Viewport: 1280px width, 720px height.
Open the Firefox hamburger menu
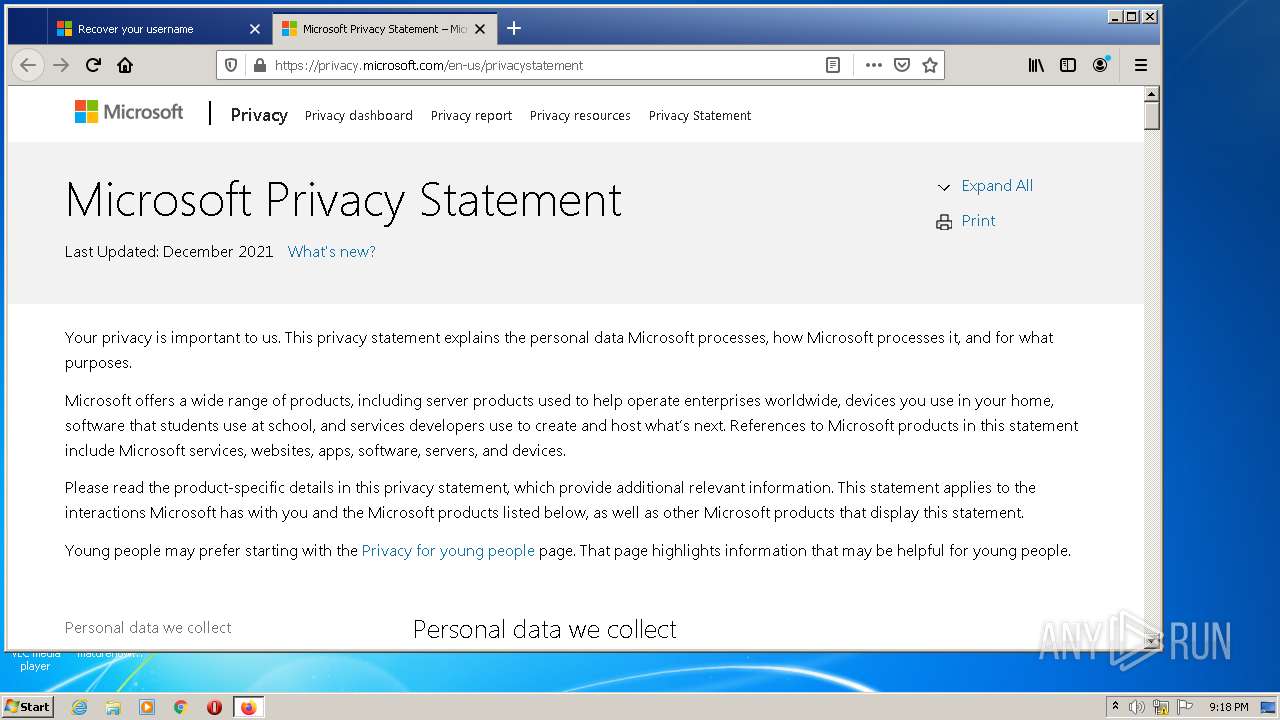click(x=1141, y=65)
